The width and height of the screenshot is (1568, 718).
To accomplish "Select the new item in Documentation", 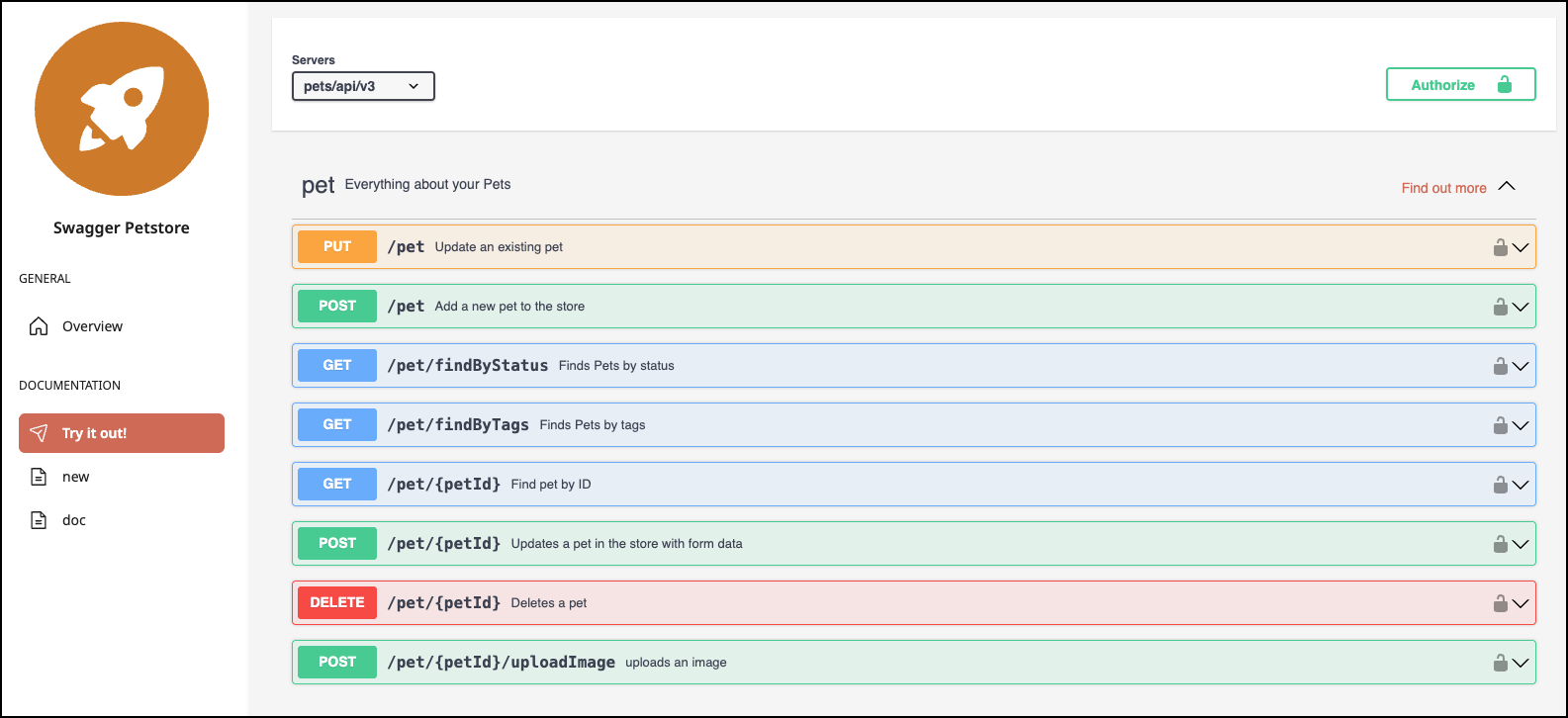I will click(x=75, y=477).
